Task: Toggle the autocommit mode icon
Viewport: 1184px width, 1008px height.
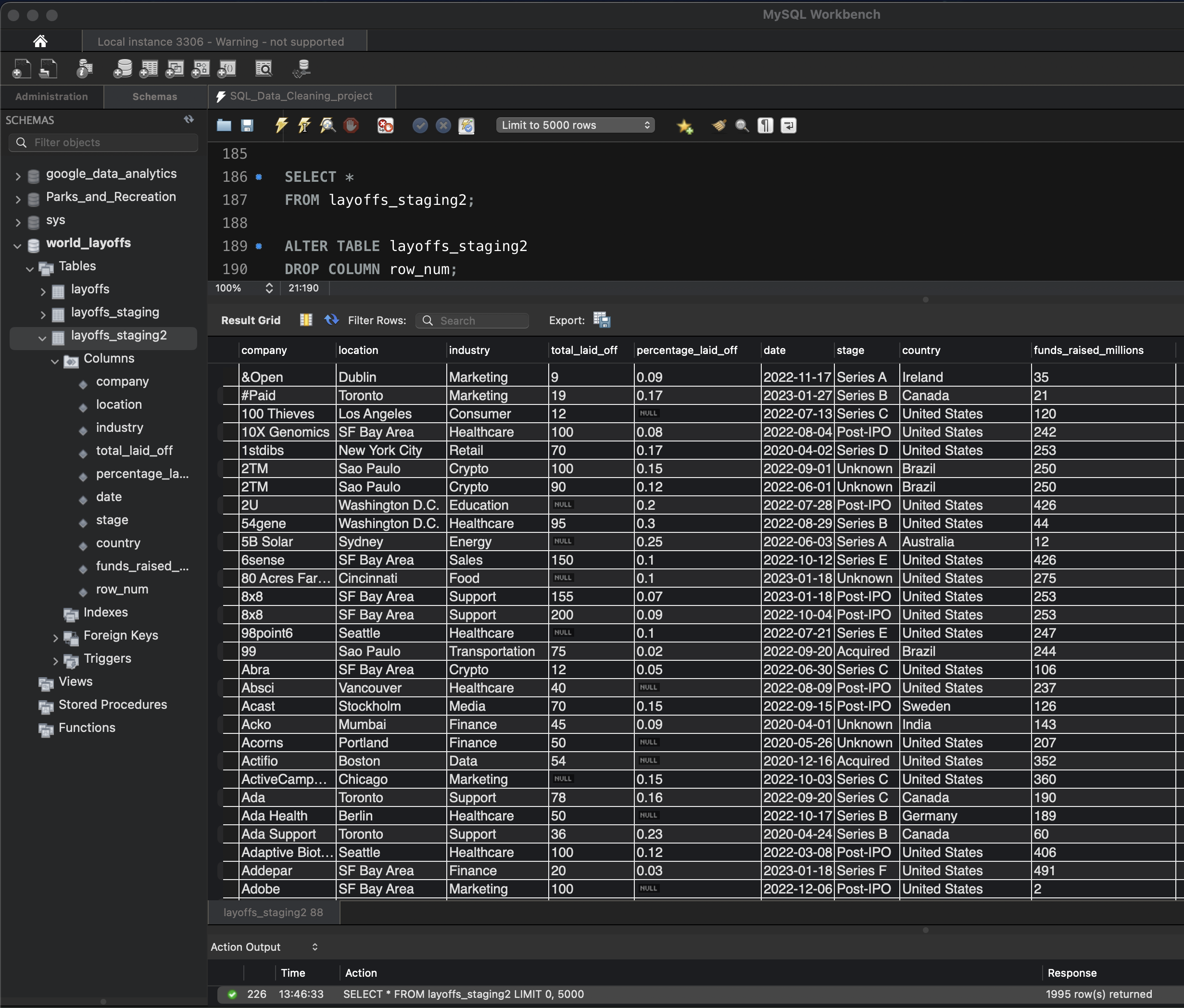Action: pyautogui.click(x=466, y=126)
